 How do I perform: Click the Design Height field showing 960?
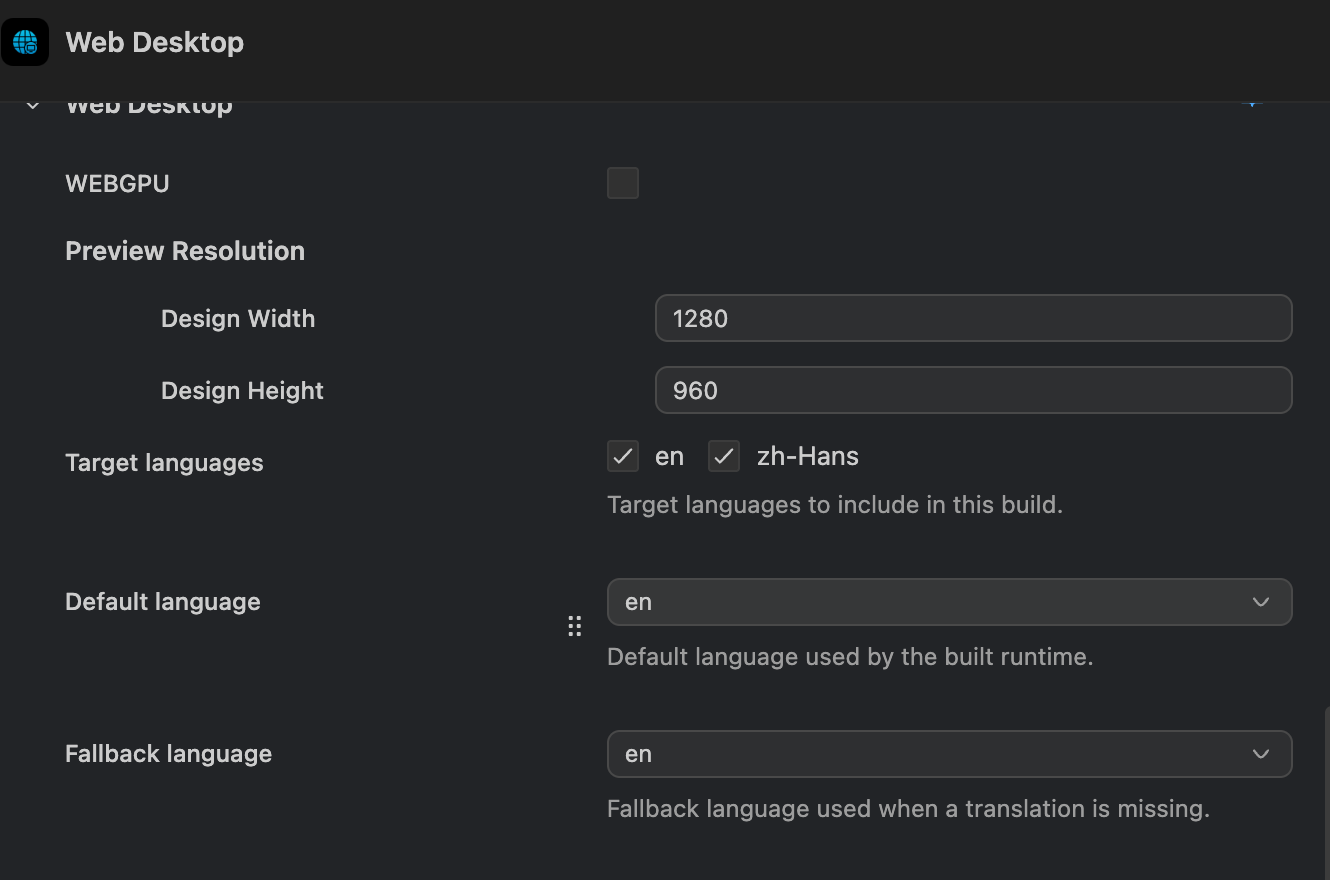click(973, 390)
